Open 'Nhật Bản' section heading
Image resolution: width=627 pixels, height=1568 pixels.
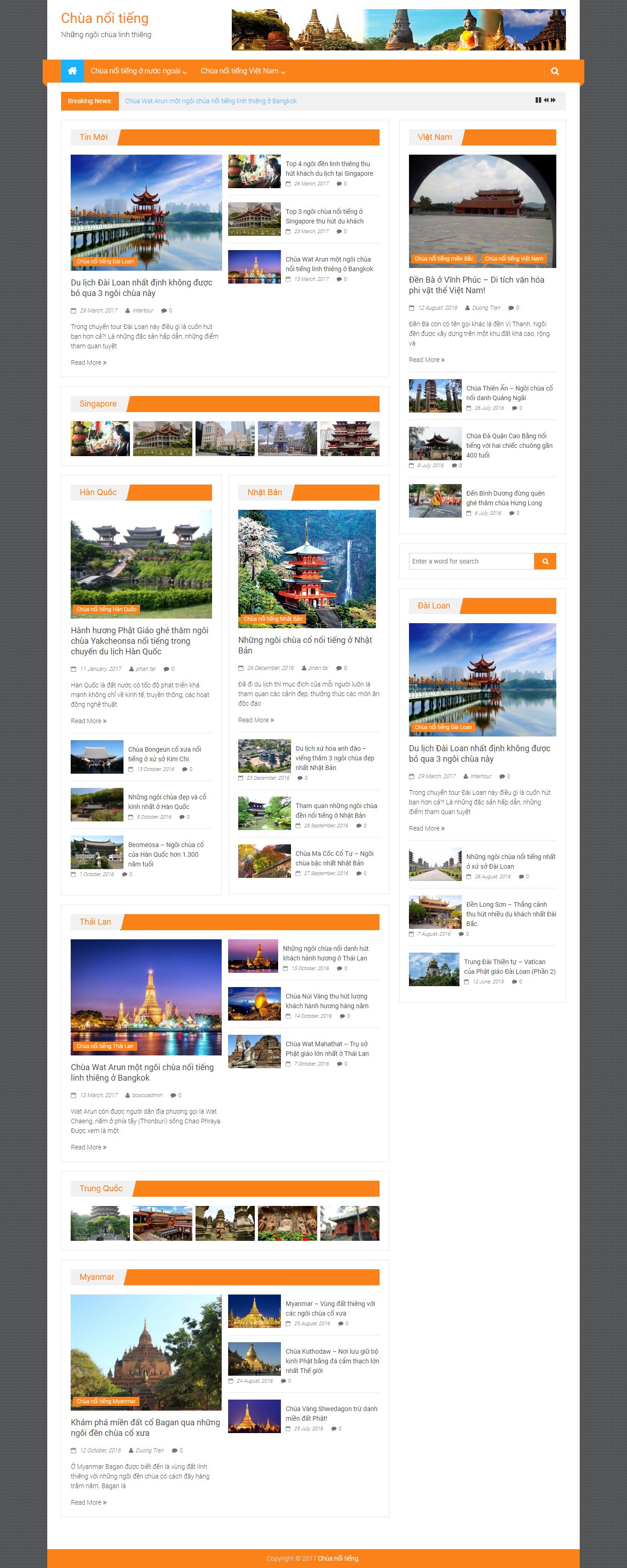click(264, 492)
